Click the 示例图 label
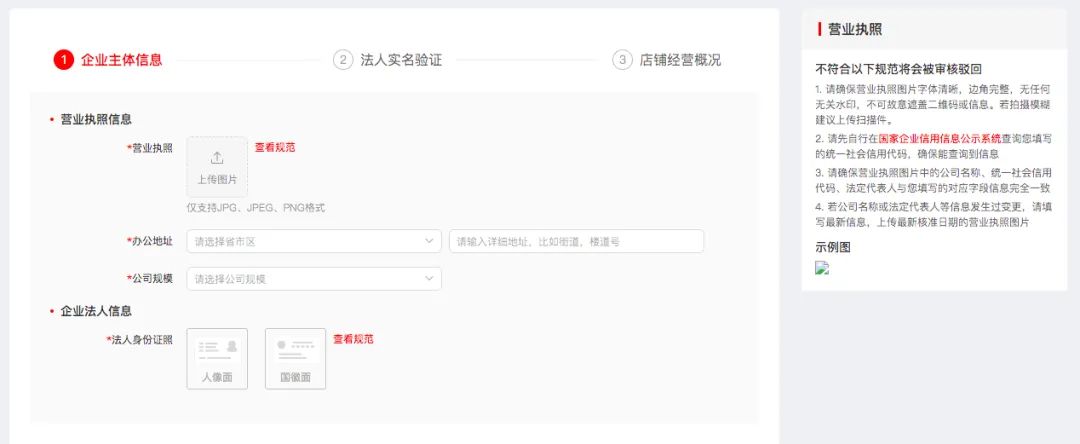The image size is (1080, 444). pos(833,248)
